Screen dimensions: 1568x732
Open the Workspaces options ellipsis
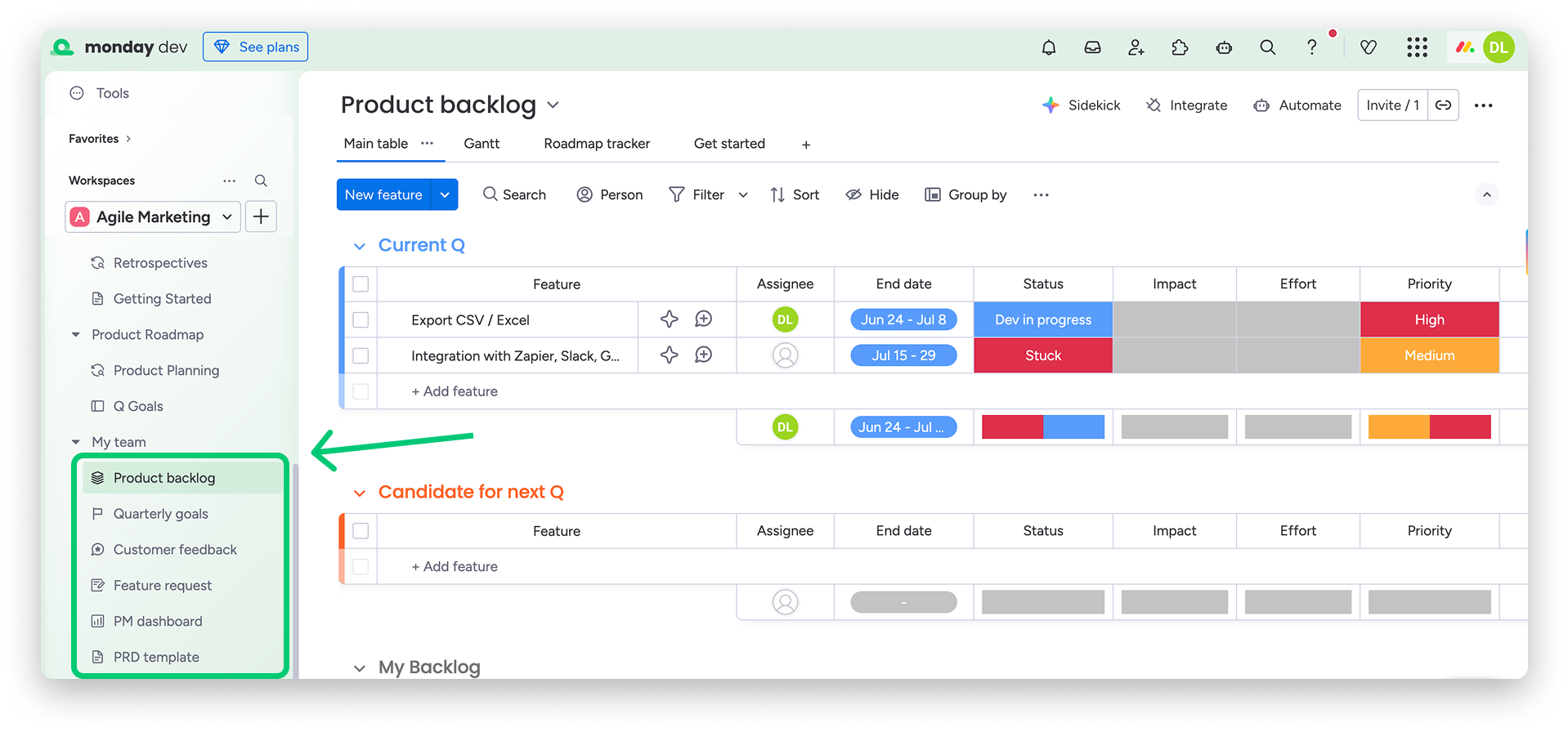(x=230, y=181)
